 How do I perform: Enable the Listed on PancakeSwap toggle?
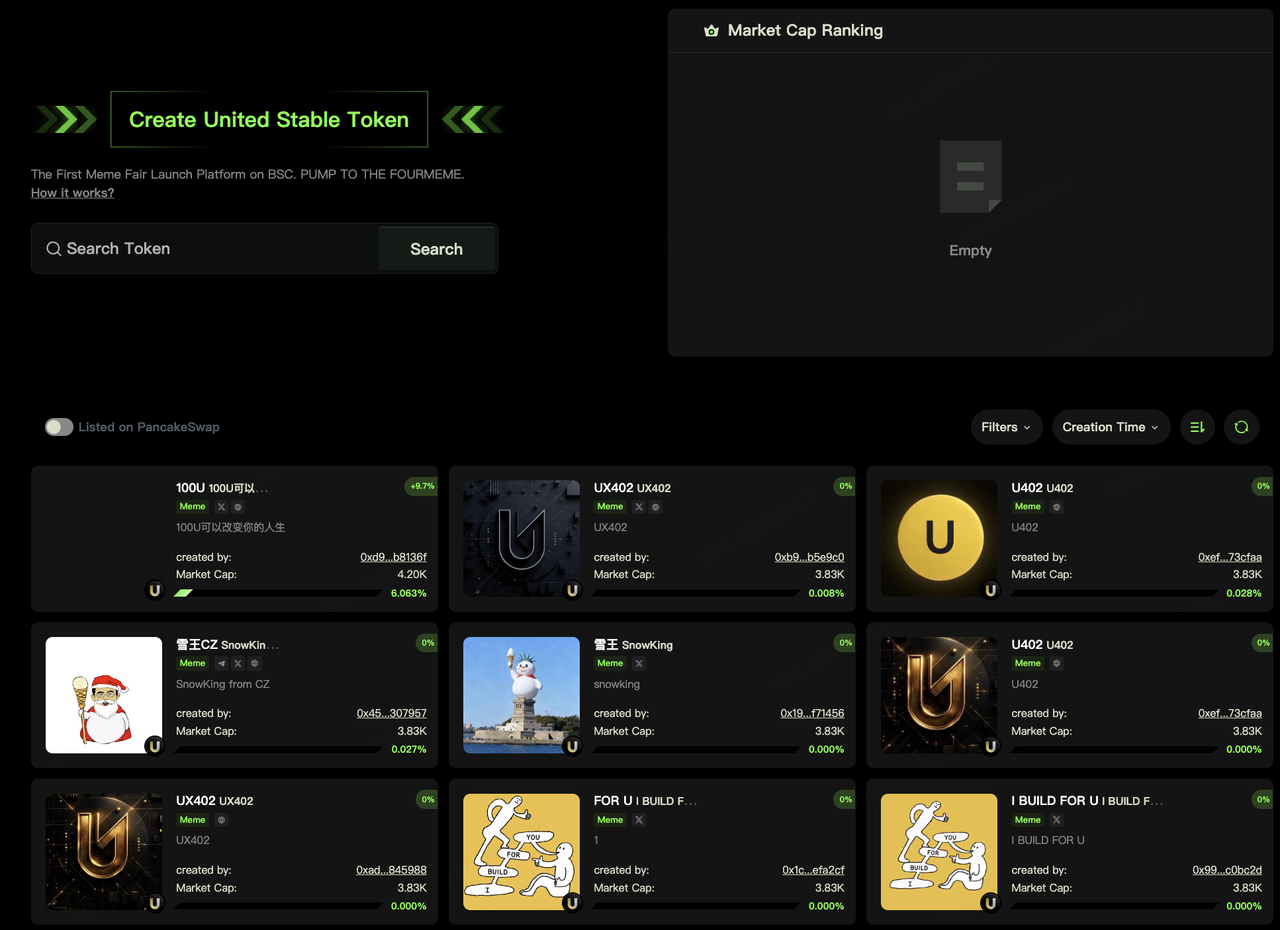pos(59,427)
